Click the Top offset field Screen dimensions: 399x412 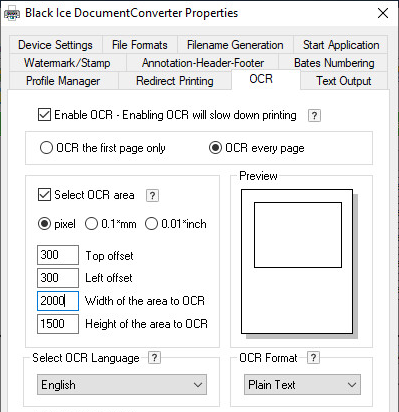point(58,255)
